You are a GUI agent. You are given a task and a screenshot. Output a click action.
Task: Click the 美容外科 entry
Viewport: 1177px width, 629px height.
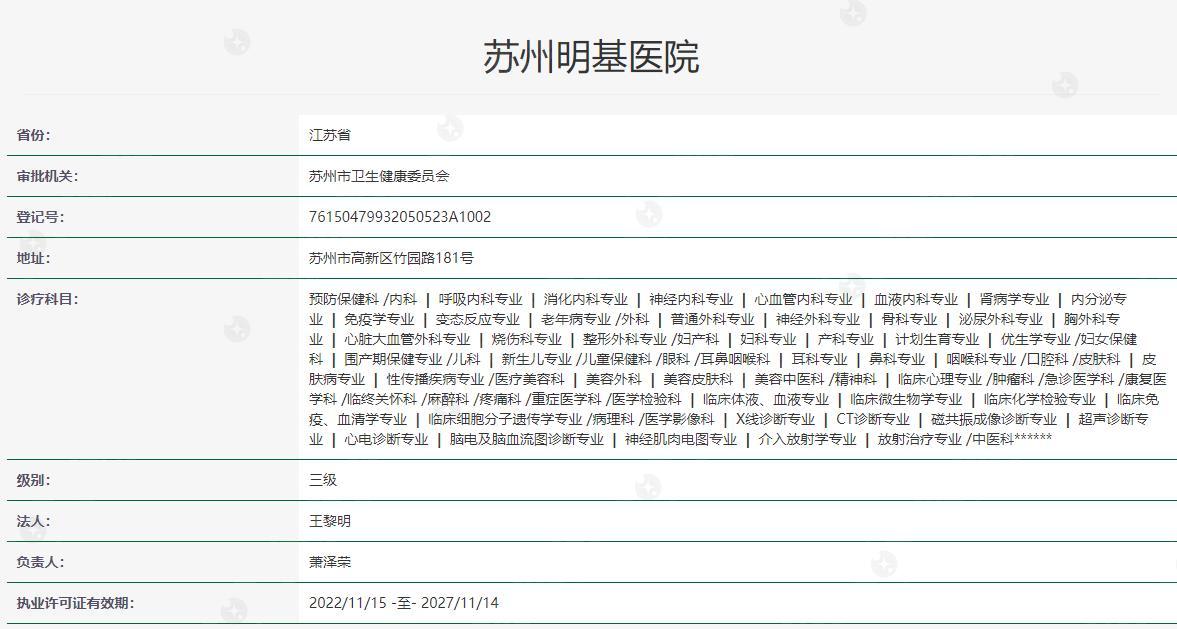click(x=613, y=380)
